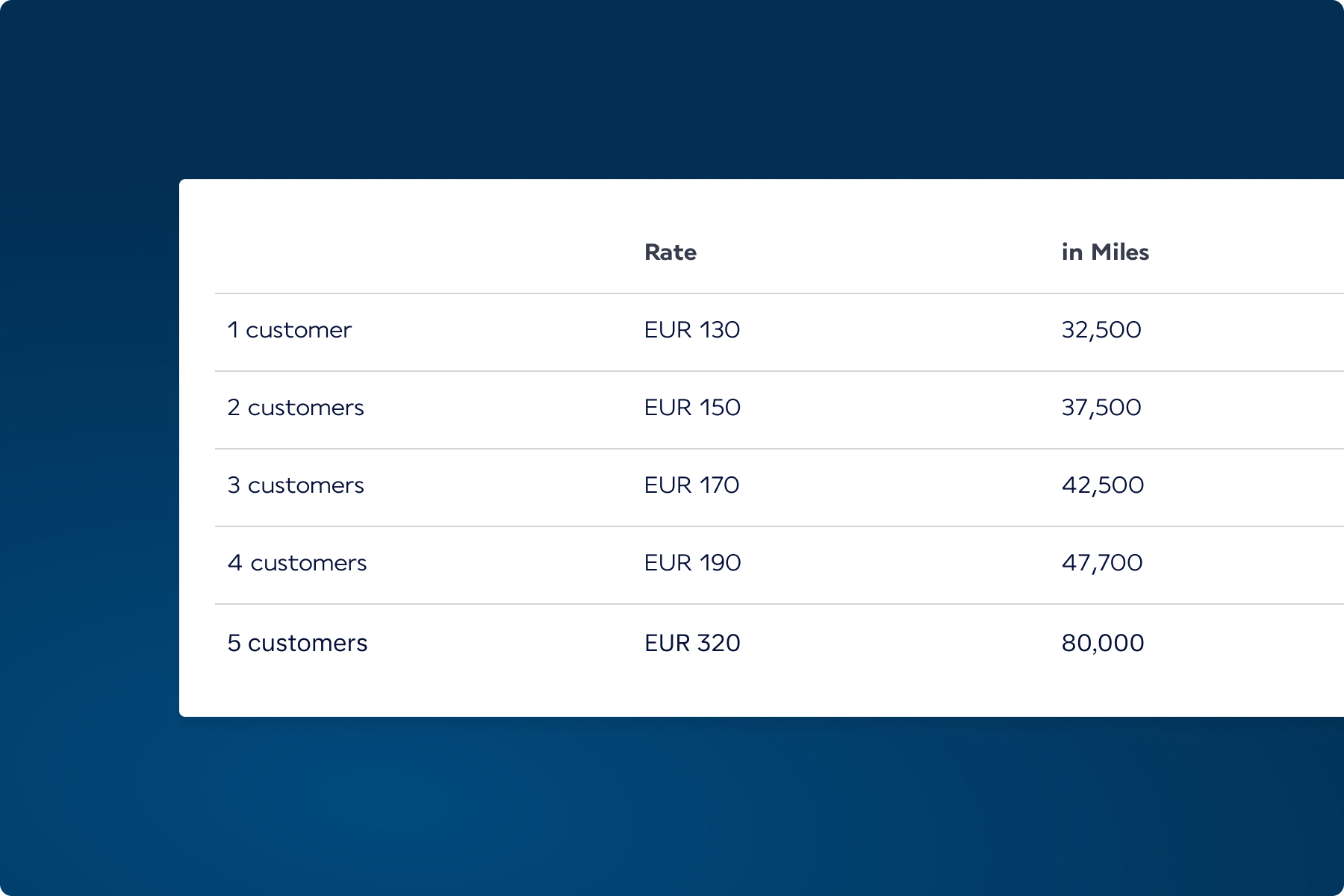1344x896 pixels.
Task: Select the EUR 190 rate value
Action: [x=691, y=563]
